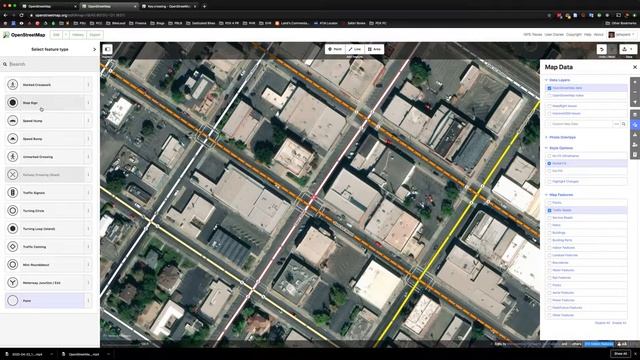640x360 pixels.
Task: Open the GPS Traces link
Action: pos(533,35)
